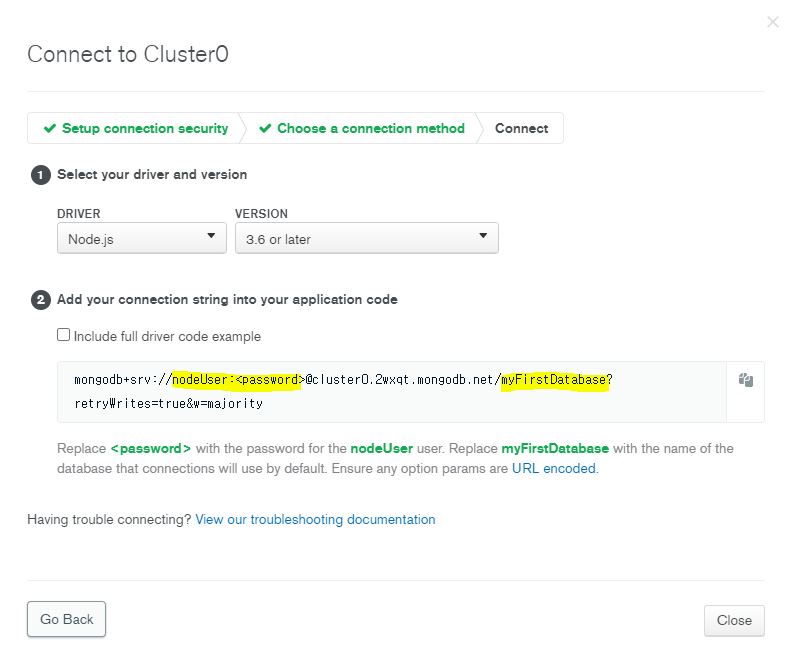This screenshot has height=661, width=791.
Task: Click green myFirstDatabase in the instructions
Action: coord(555,448)
